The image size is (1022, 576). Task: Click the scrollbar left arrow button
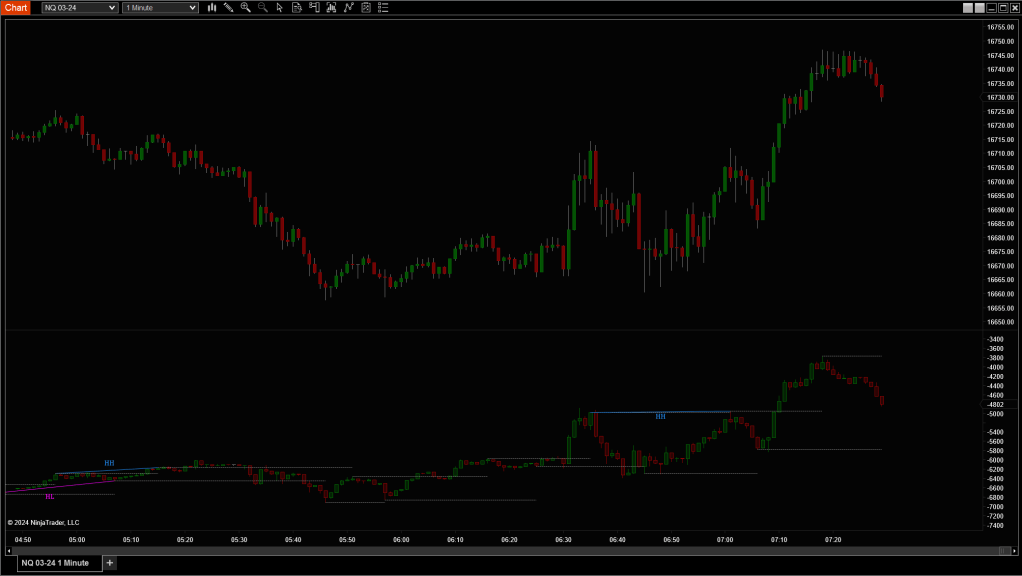pyautogui.click(x=9, y=550)
